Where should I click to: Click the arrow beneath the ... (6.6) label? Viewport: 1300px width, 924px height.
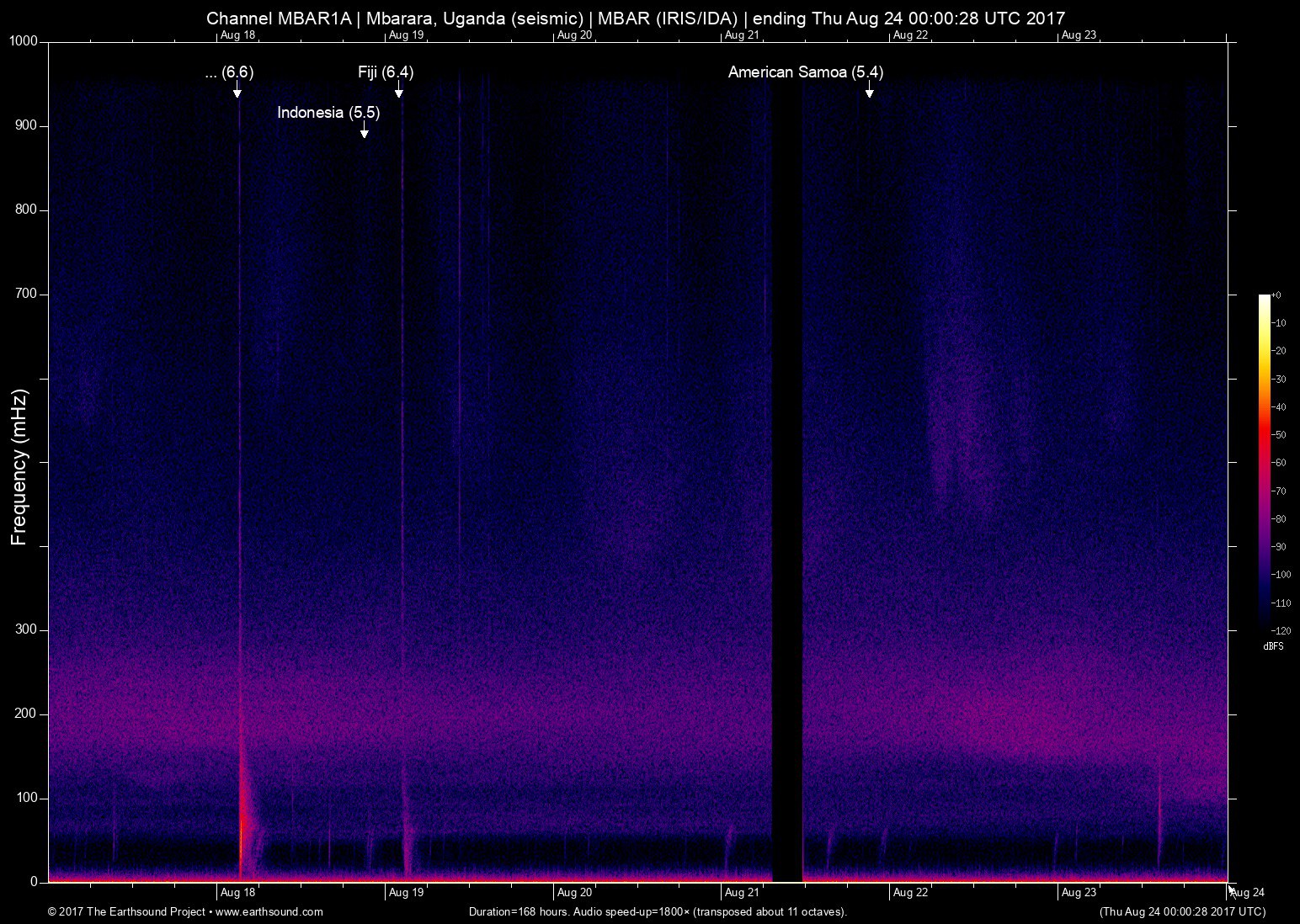pos(237,90)
